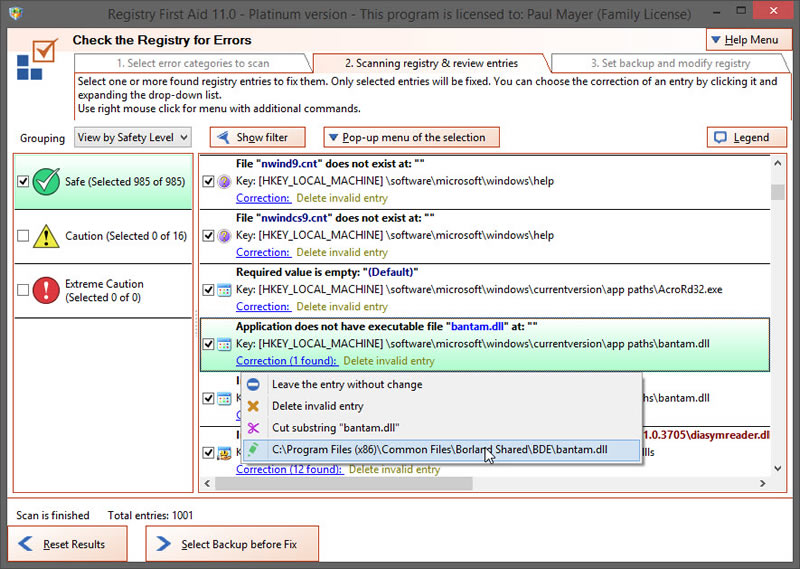The height and width of the screenshot is (569, 800).
Task: Expand Correction (12 found) options
Action: (289, 469)
